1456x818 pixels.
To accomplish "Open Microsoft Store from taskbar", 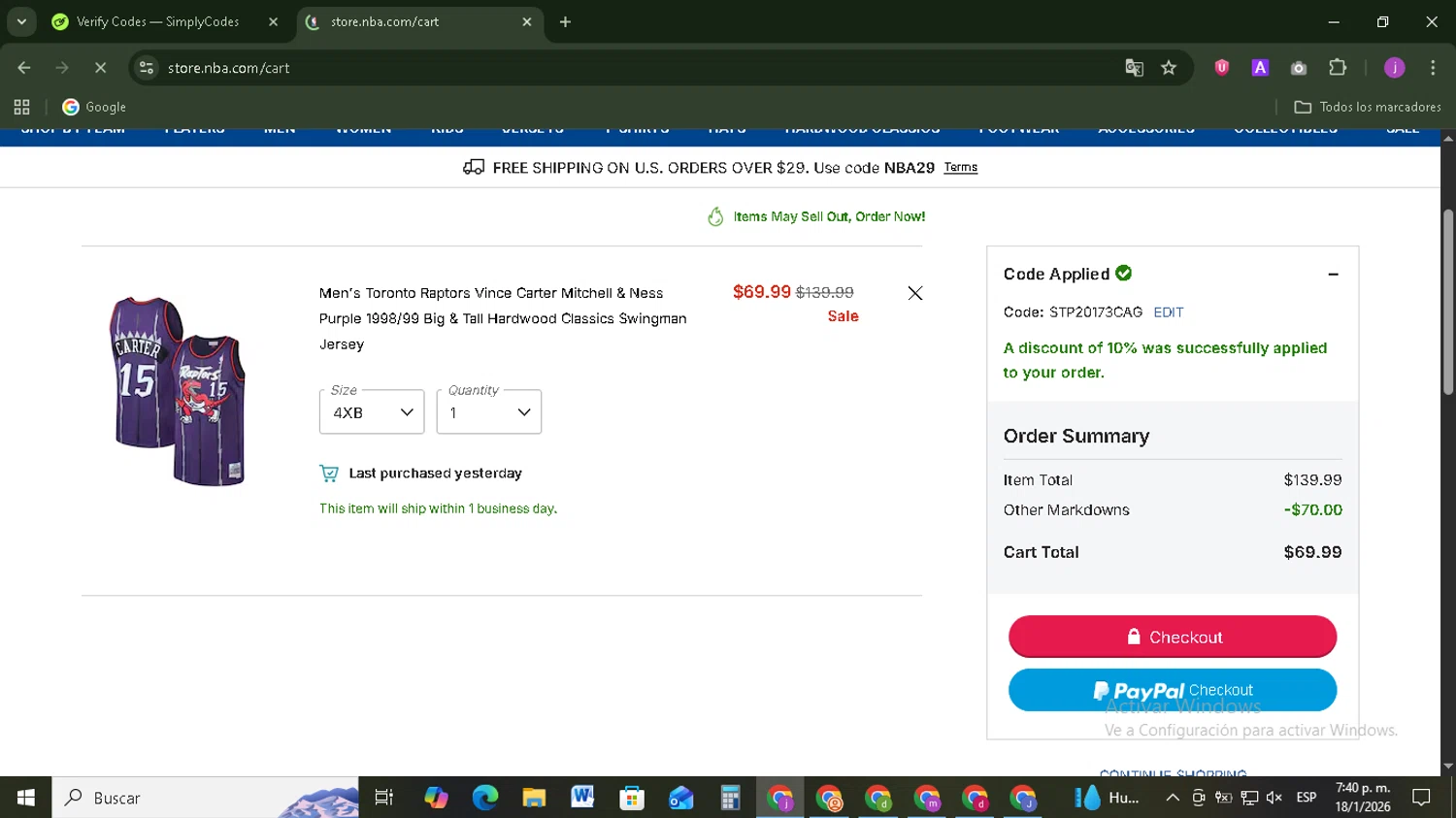I will 632,798.
